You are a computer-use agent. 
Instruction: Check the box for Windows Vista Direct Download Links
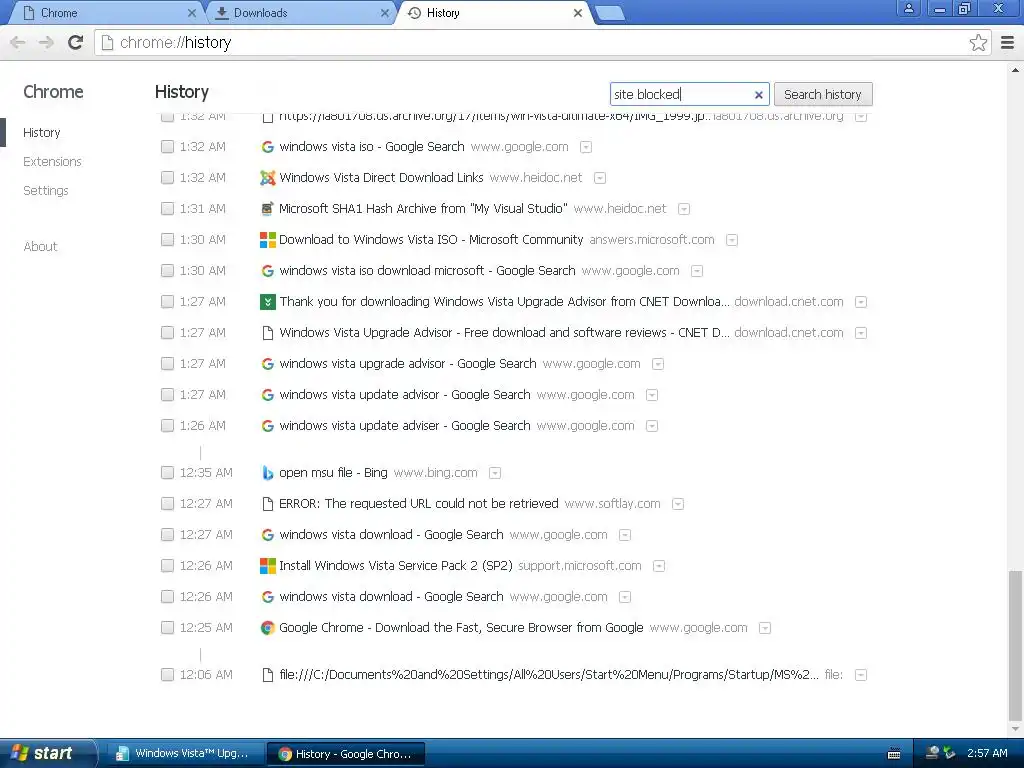(167, 178)
